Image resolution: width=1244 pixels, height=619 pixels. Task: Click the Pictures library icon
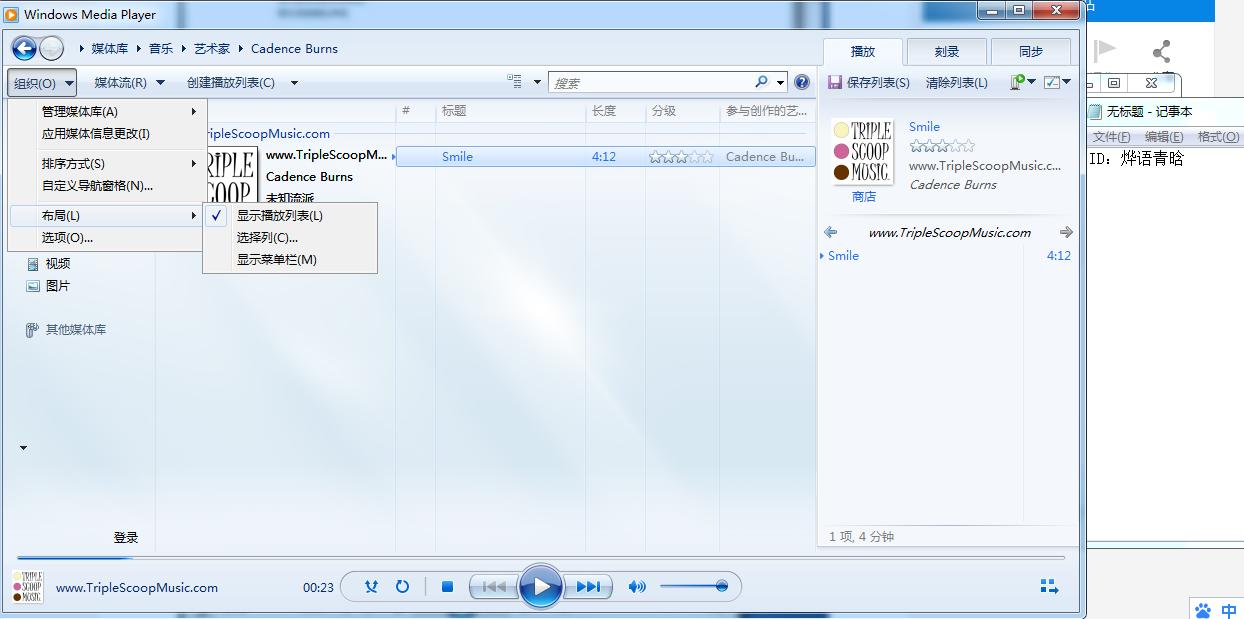tap(33, 286)
